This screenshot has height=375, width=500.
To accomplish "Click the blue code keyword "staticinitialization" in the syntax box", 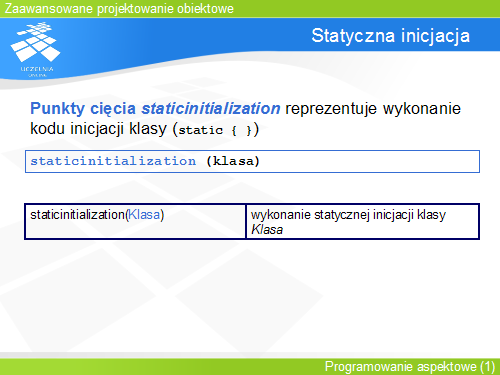I will pyautogui.click(x=113, y=161).
